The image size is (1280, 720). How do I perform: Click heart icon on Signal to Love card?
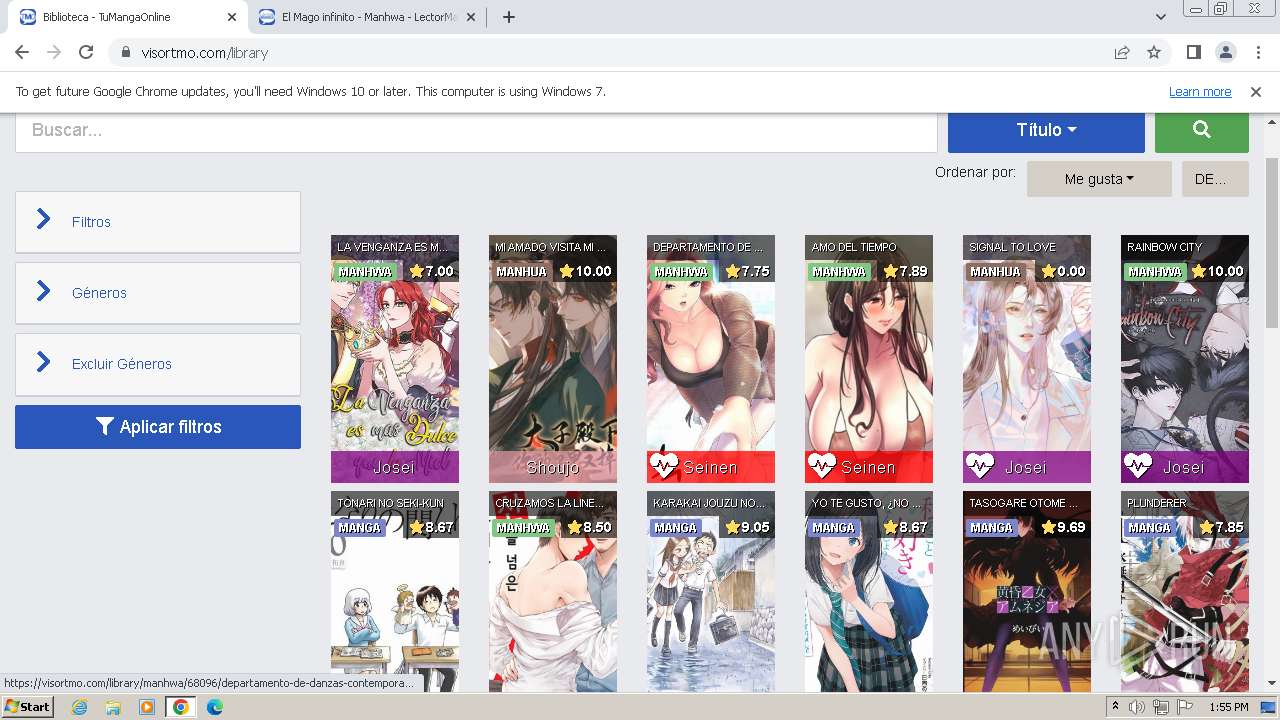[x=980, y=466]
